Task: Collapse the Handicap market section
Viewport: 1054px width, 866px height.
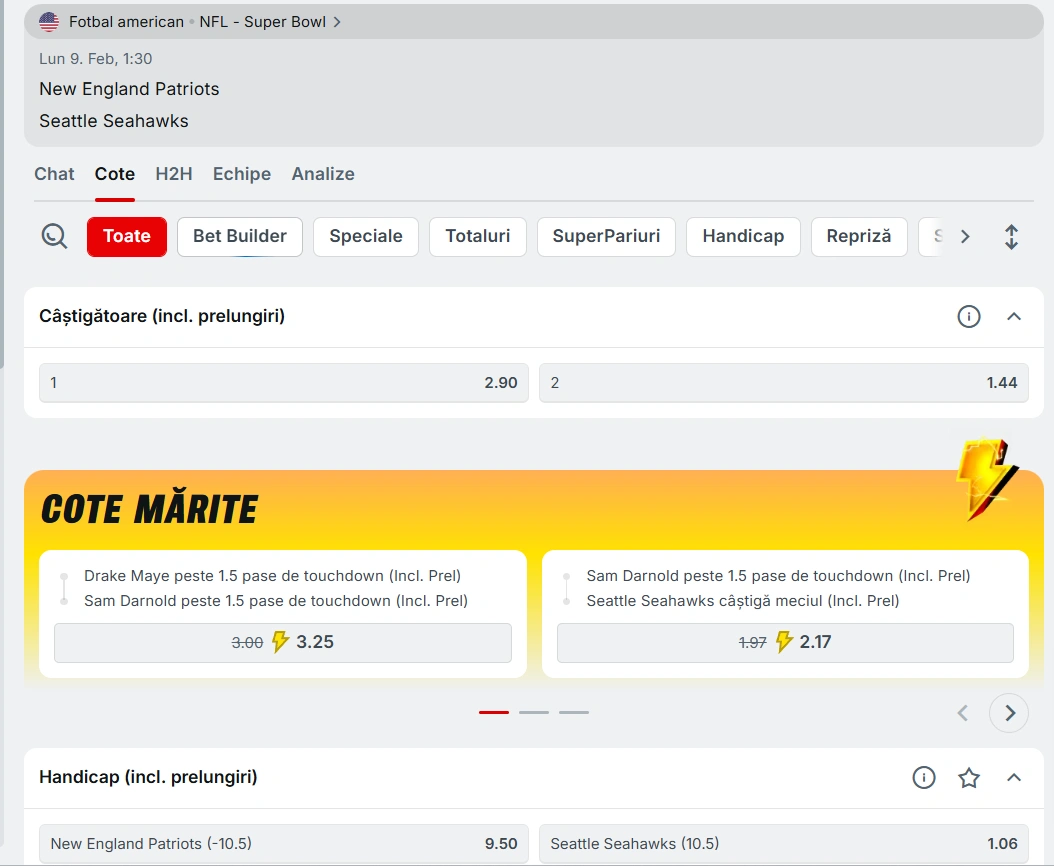Action: pos(1015,777)
